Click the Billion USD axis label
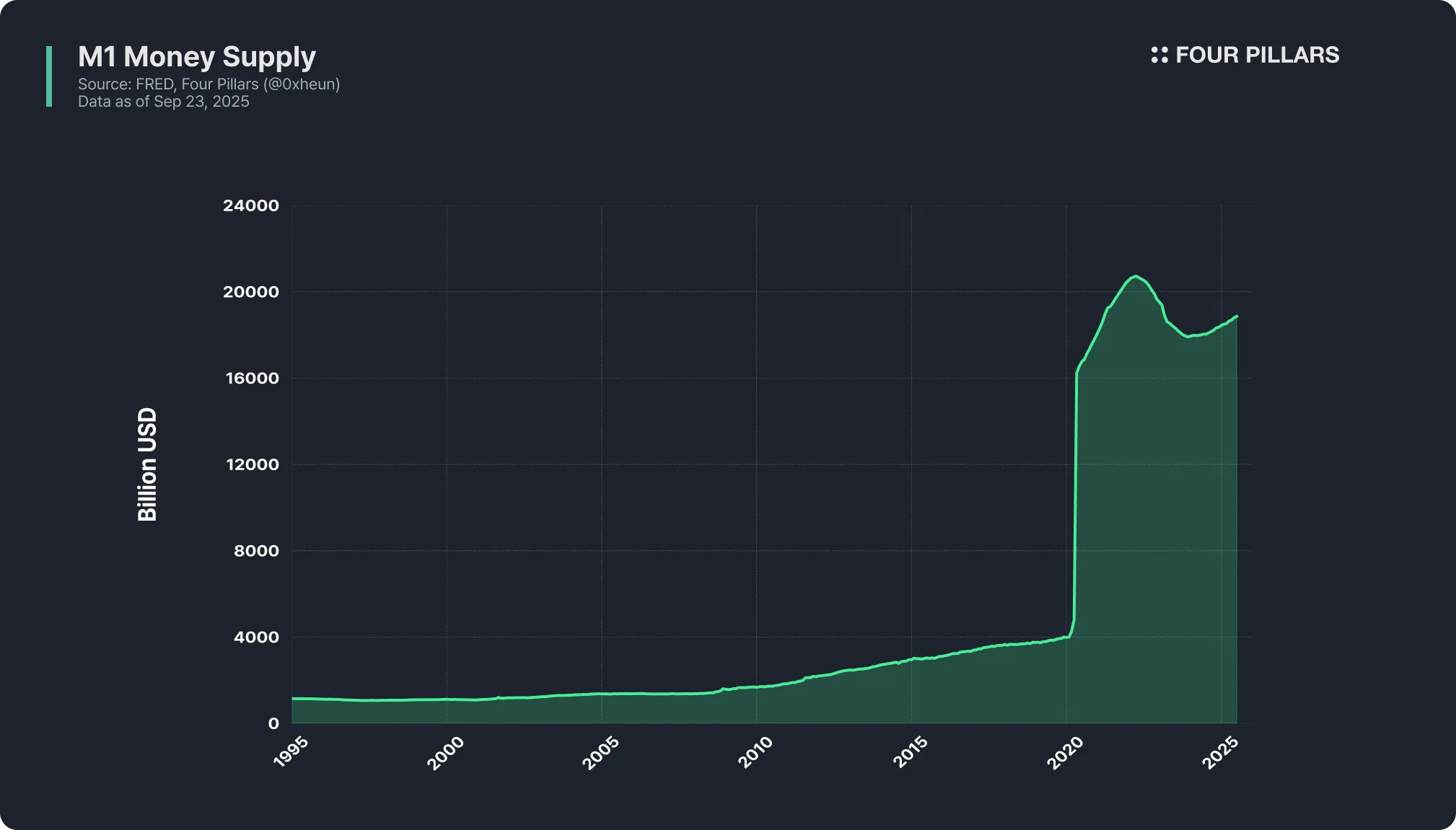 tap(147, 464)
